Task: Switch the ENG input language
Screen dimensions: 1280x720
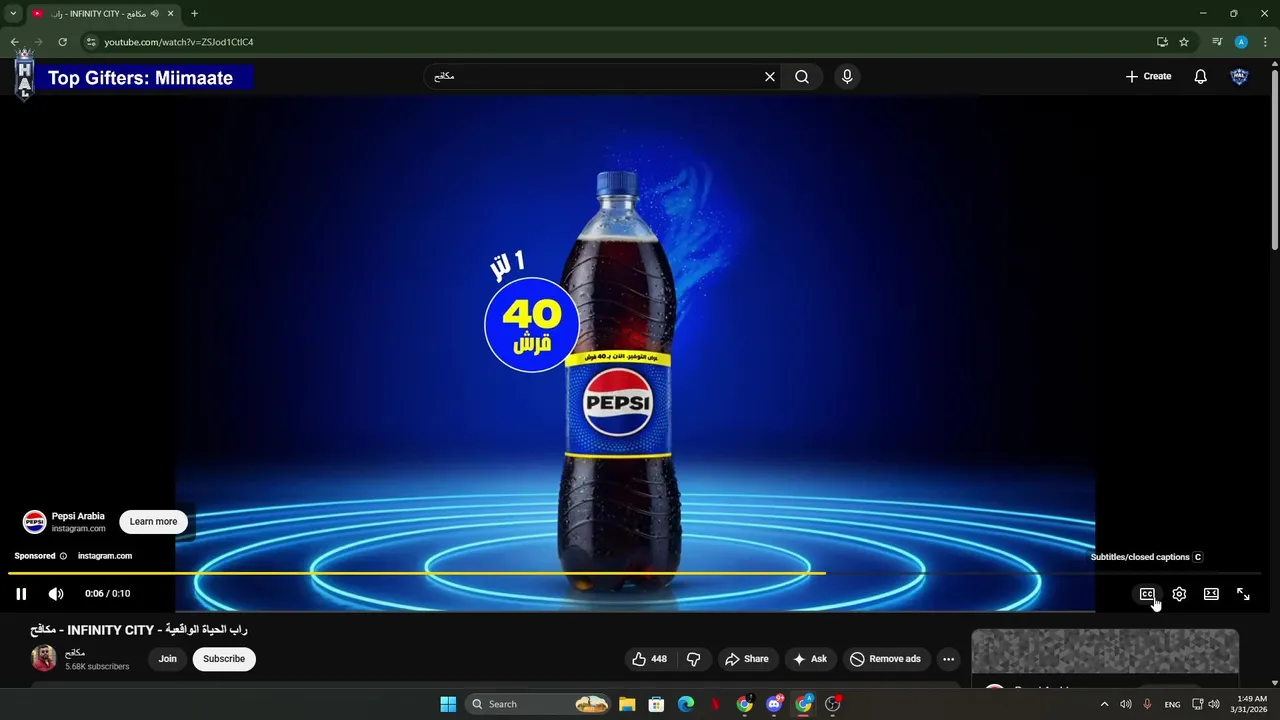Action: (x=1172, y=705)
